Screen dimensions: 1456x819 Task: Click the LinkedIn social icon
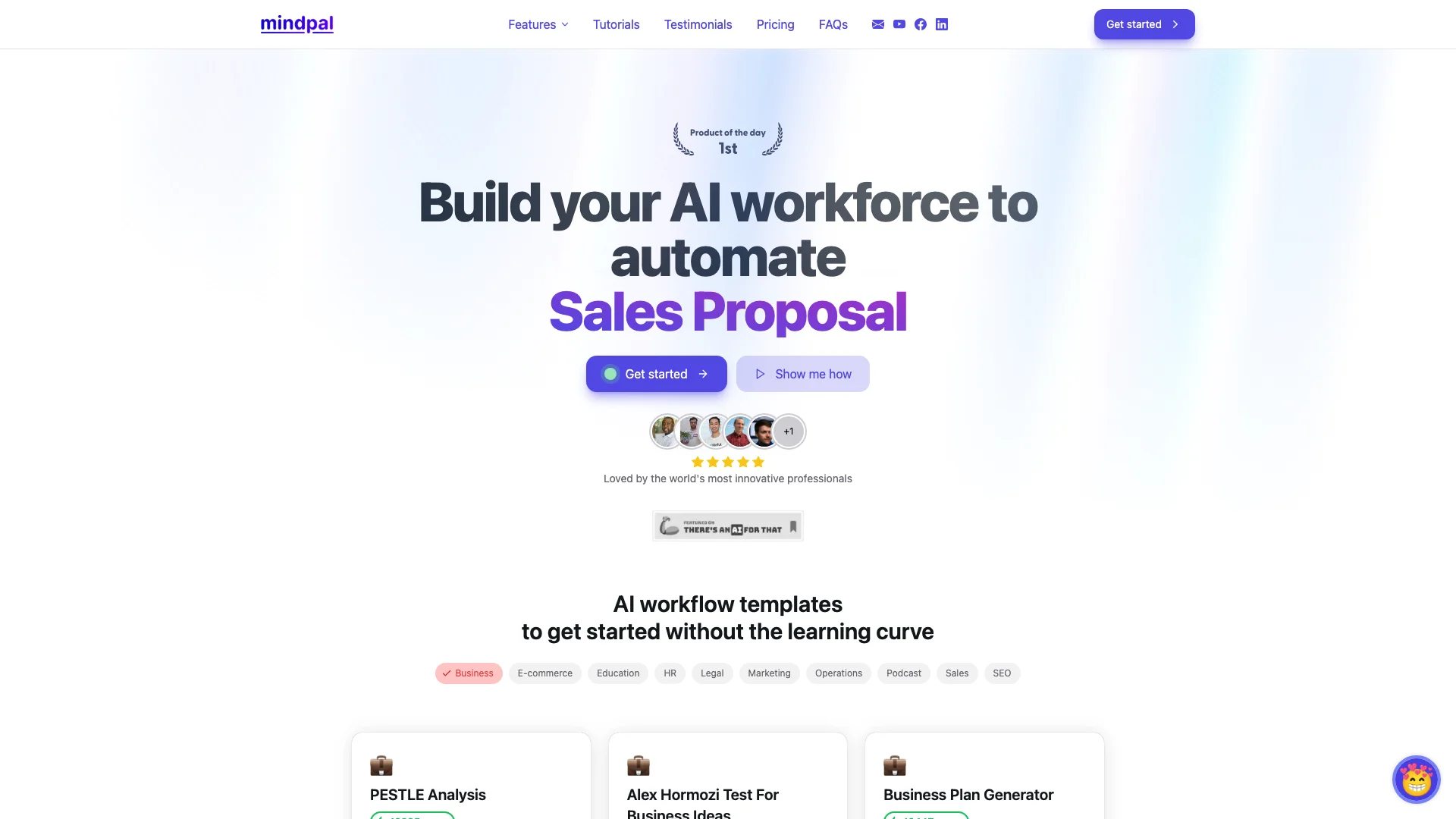[x=941, y=23]
